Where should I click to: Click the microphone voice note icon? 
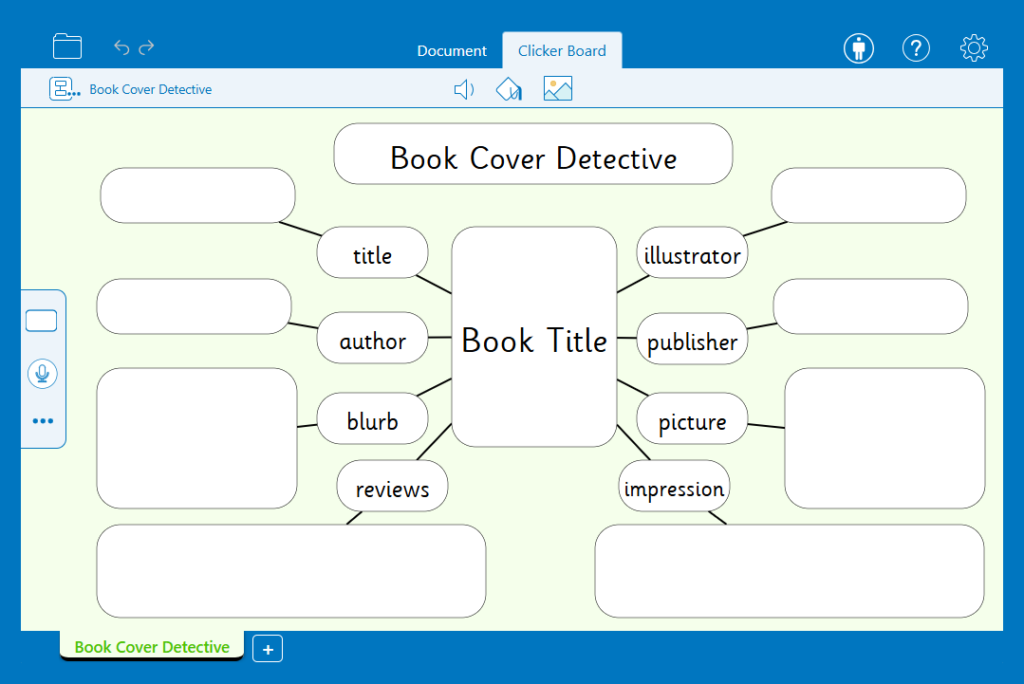tap(42, 374)
